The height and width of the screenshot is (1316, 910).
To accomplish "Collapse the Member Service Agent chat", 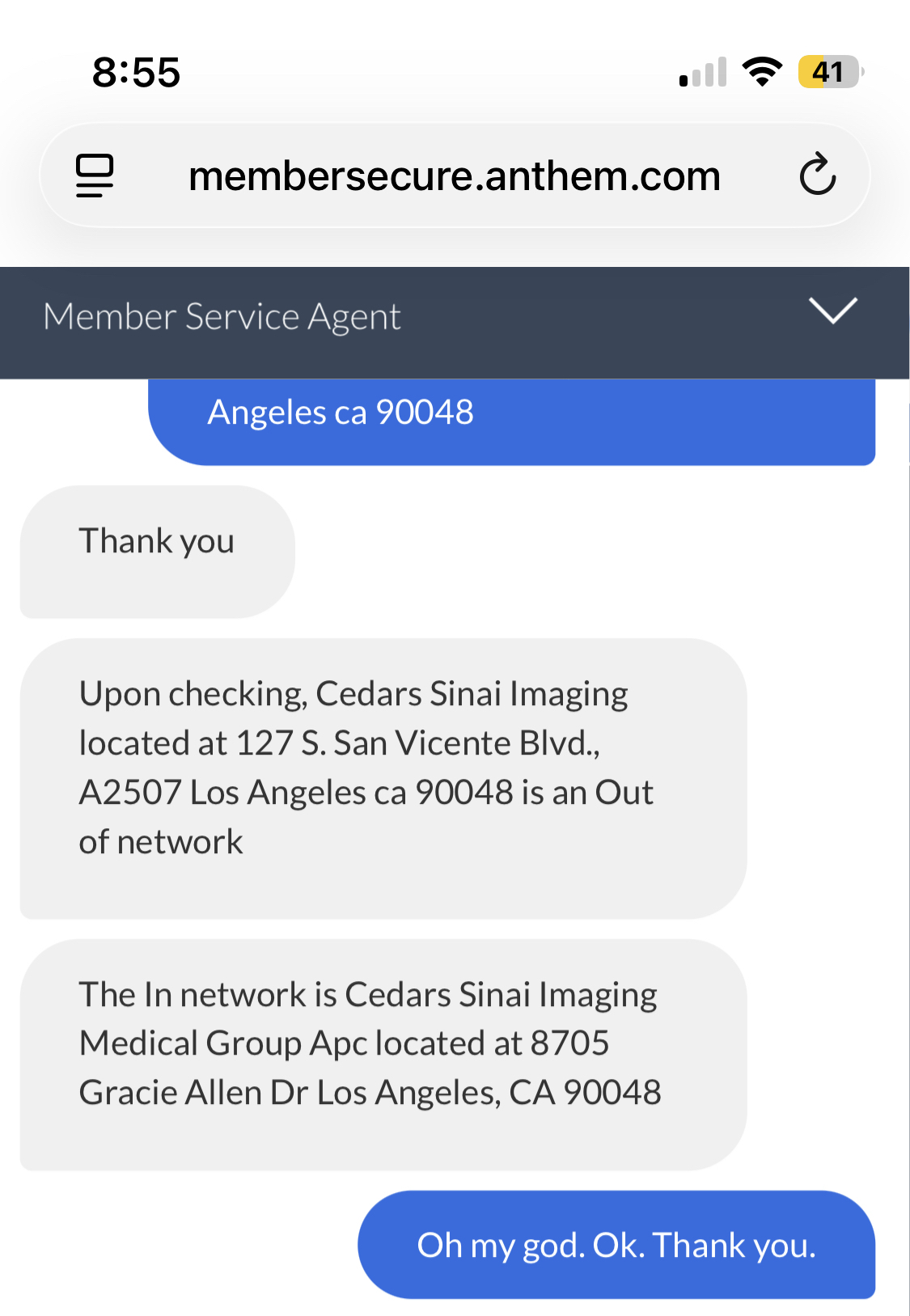I will (832, 311).
